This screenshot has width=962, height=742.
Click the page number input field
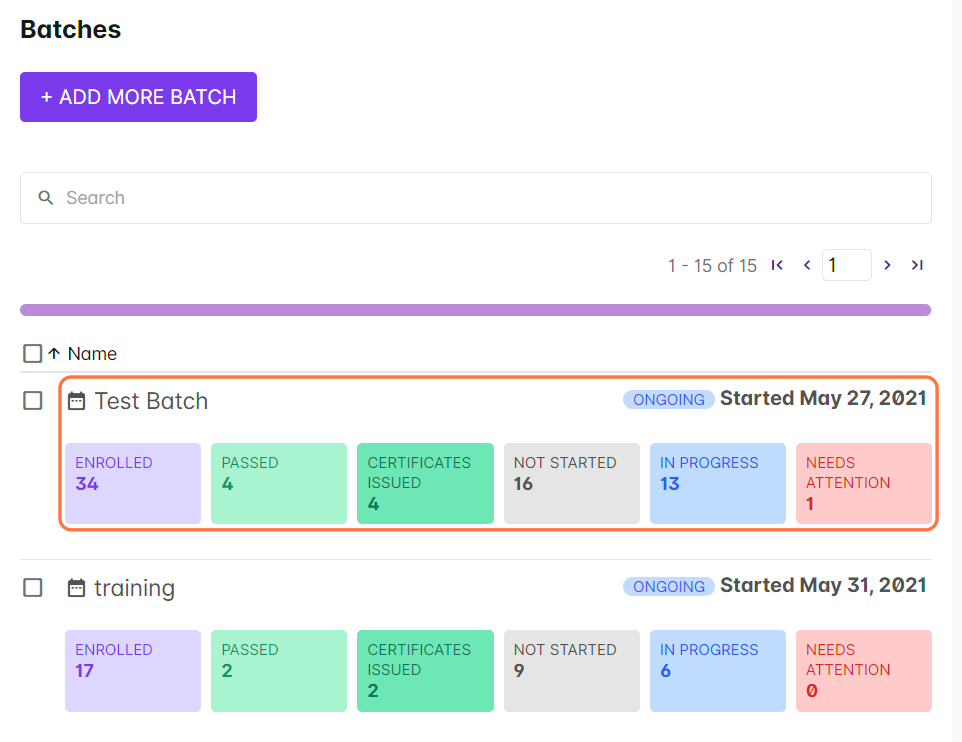click(846, 265)
